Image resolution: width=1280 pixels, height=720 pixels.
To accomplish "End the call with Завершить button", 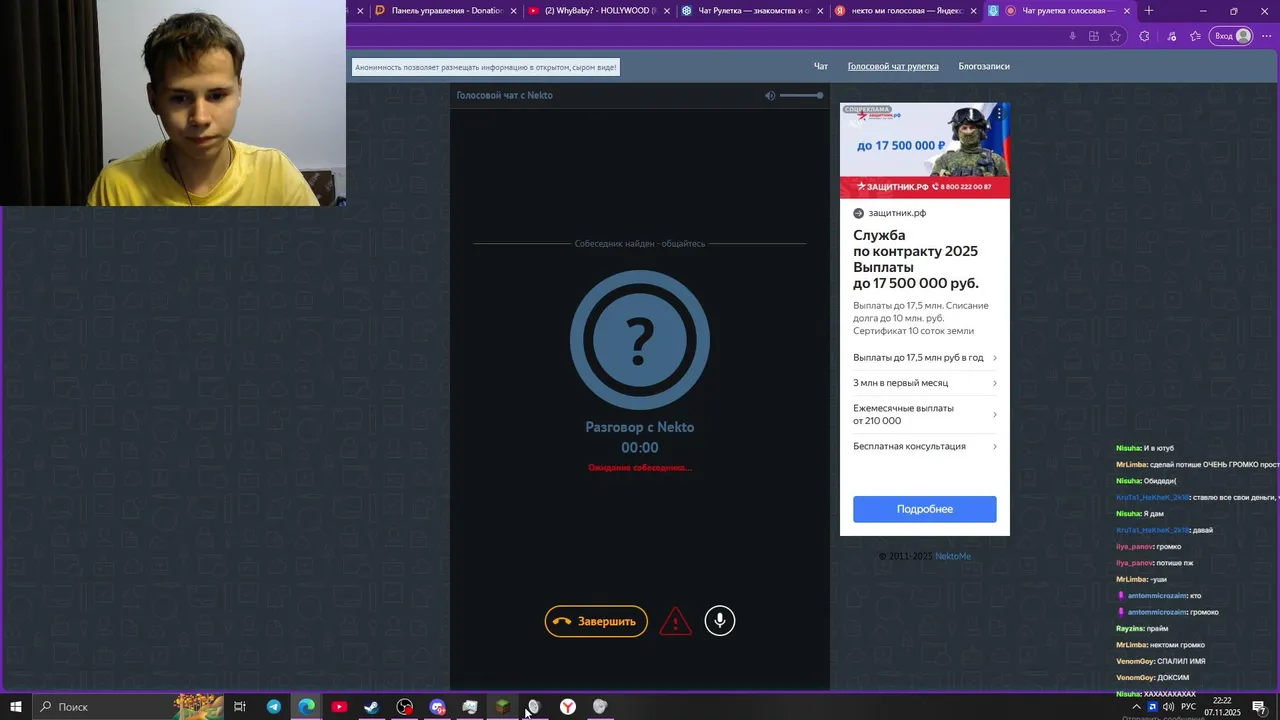I will point(596,621).
